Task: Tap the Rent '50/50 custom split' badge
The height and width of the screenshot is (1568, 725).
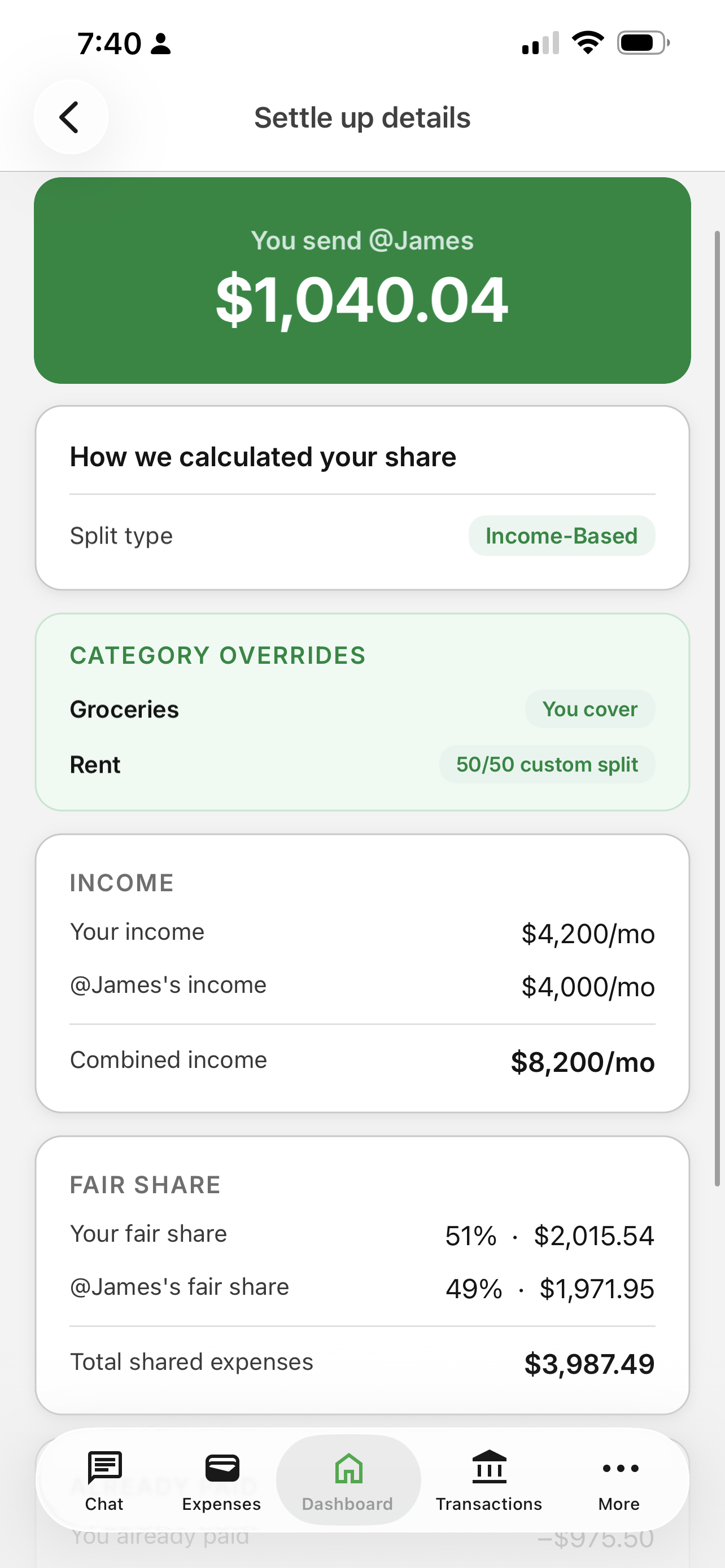Action: pyautogui.click(x=547, y=764)
